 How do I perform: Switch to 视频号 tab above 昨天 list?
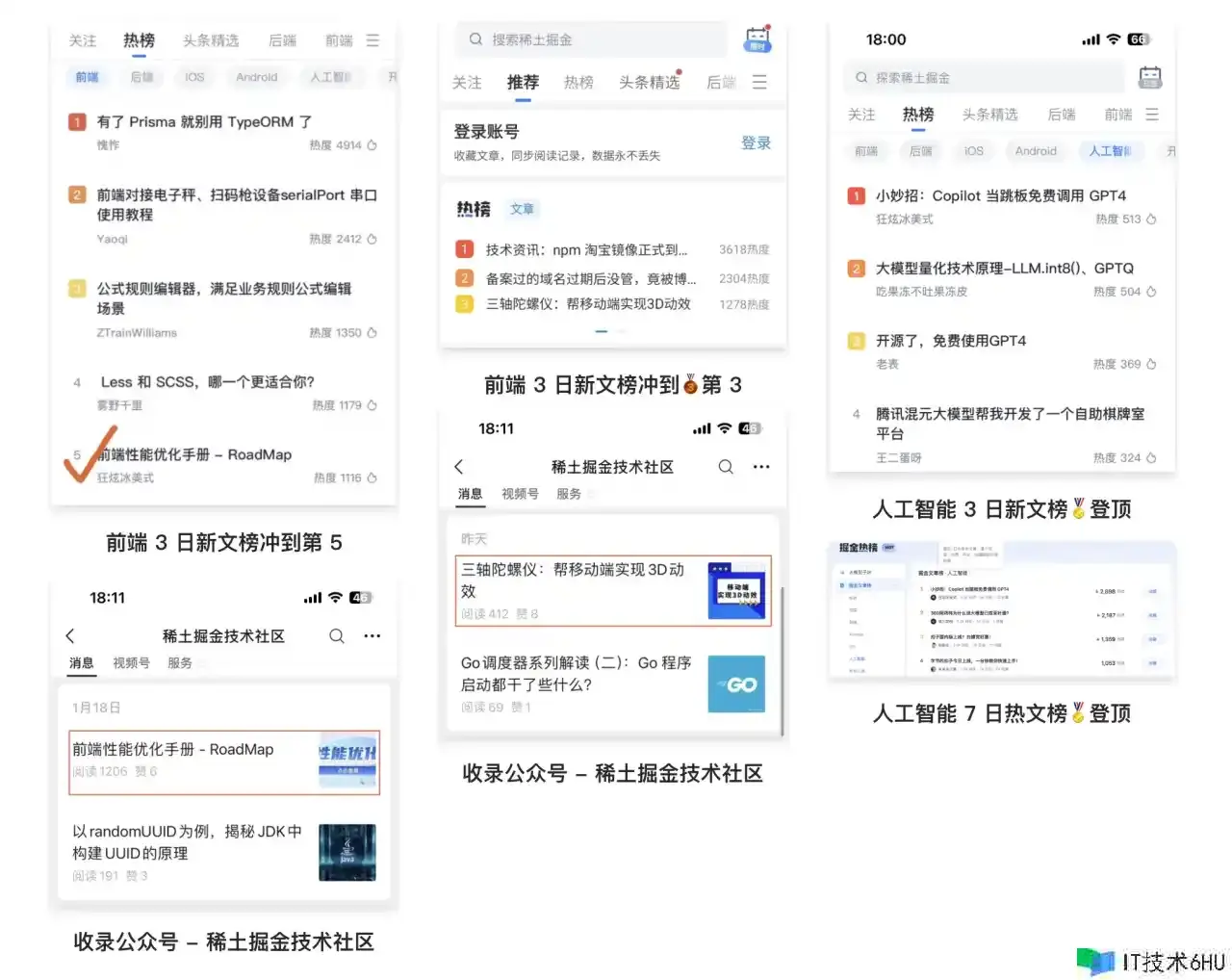520,494
